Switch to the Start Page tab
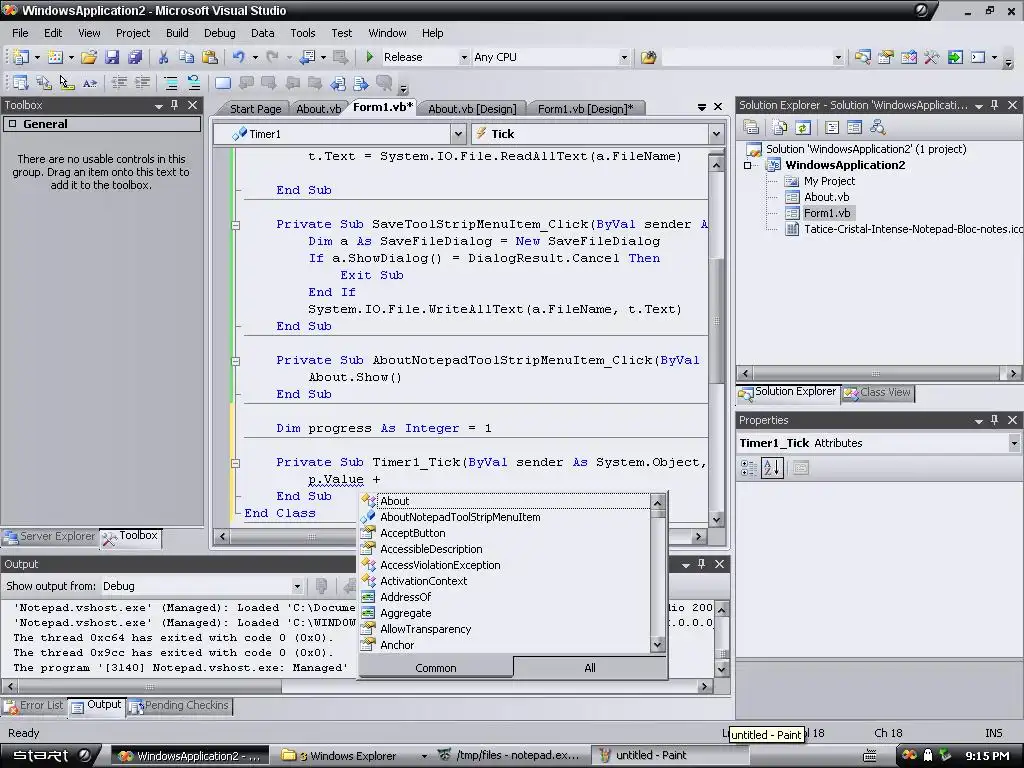This screenshot has width=1024, height=768. (x=255, y=108)
